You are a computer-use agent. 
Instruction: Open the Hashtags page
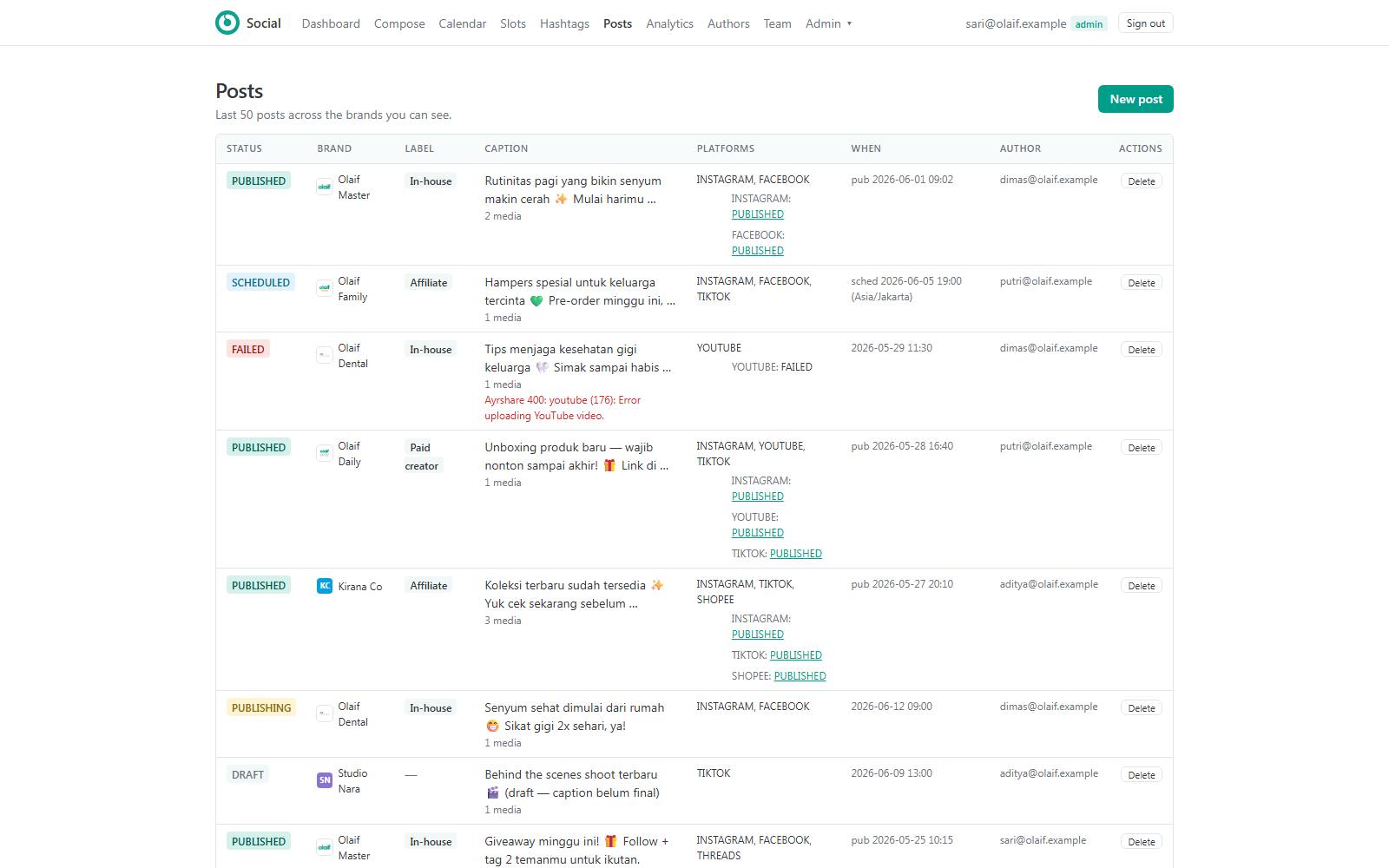[564, 23]
